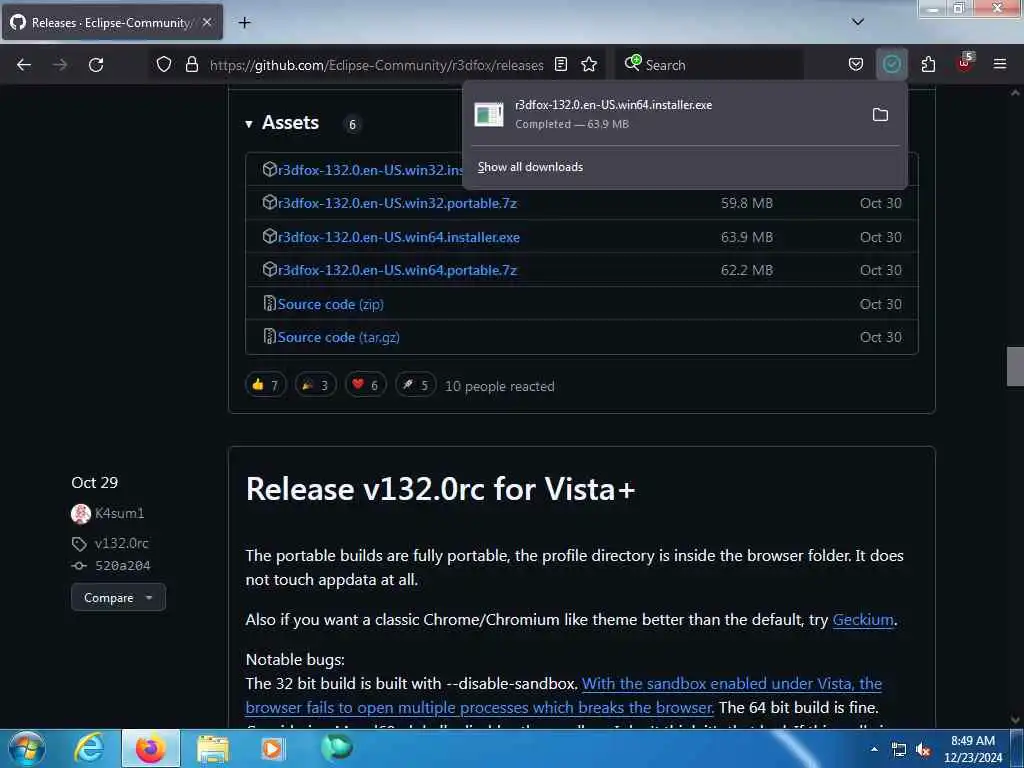This screenshot has height=768, width=1024.
Task: Click zip file icon beside Source code (zip)
Action: [x=269, y=303]
